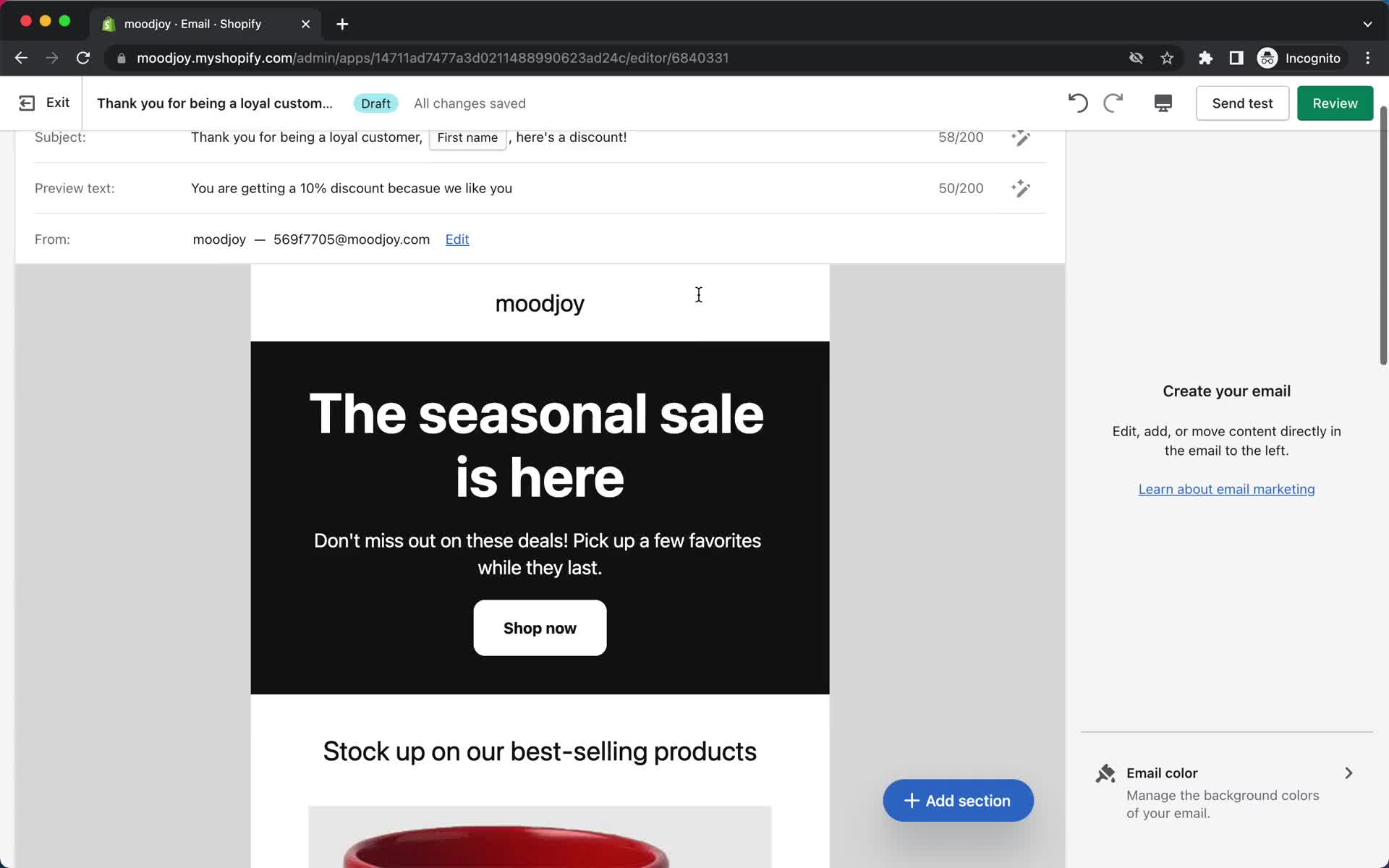
Task: Click the Shopify app tab icon
Action: [x=109, y=24]
